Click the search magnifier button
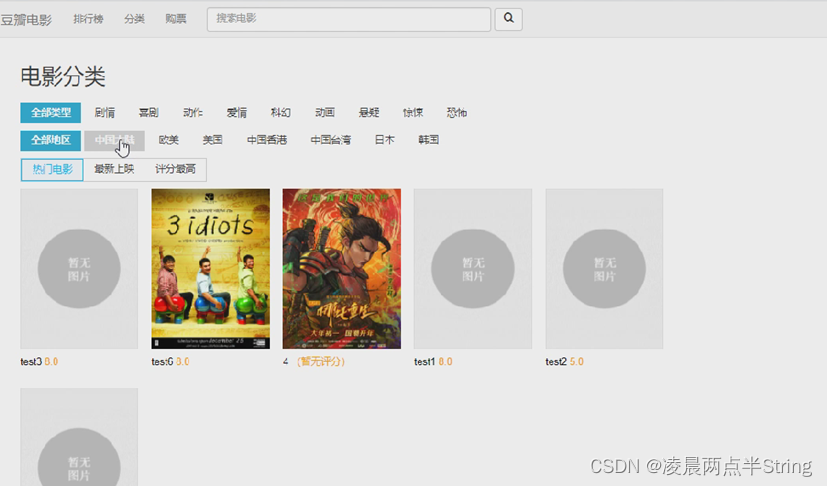This screenshot has height=486, width=827. pyautogui.click(x=508, y=19)
